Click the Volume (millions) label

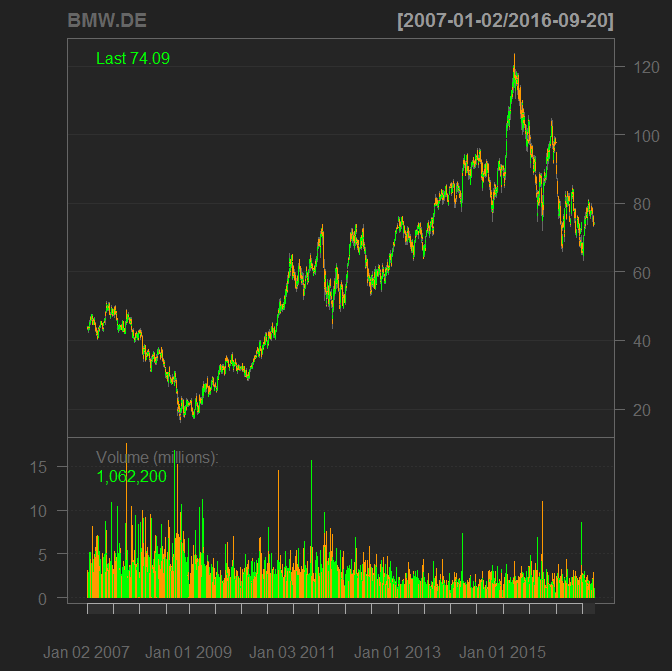tap(157, 457)
